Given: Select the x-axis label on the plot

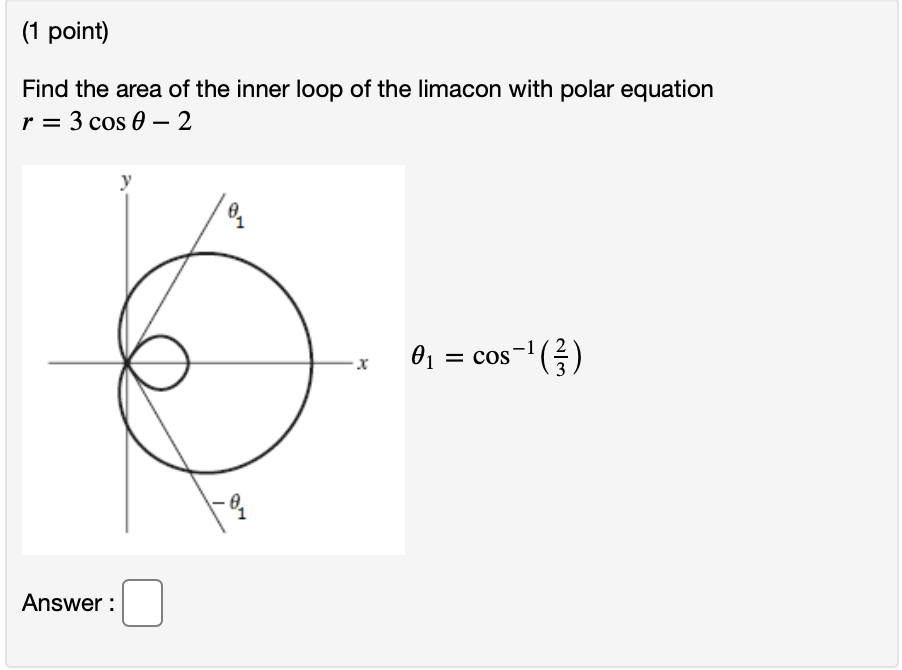Looking at the screenshot, I should [x=361, y=362].
